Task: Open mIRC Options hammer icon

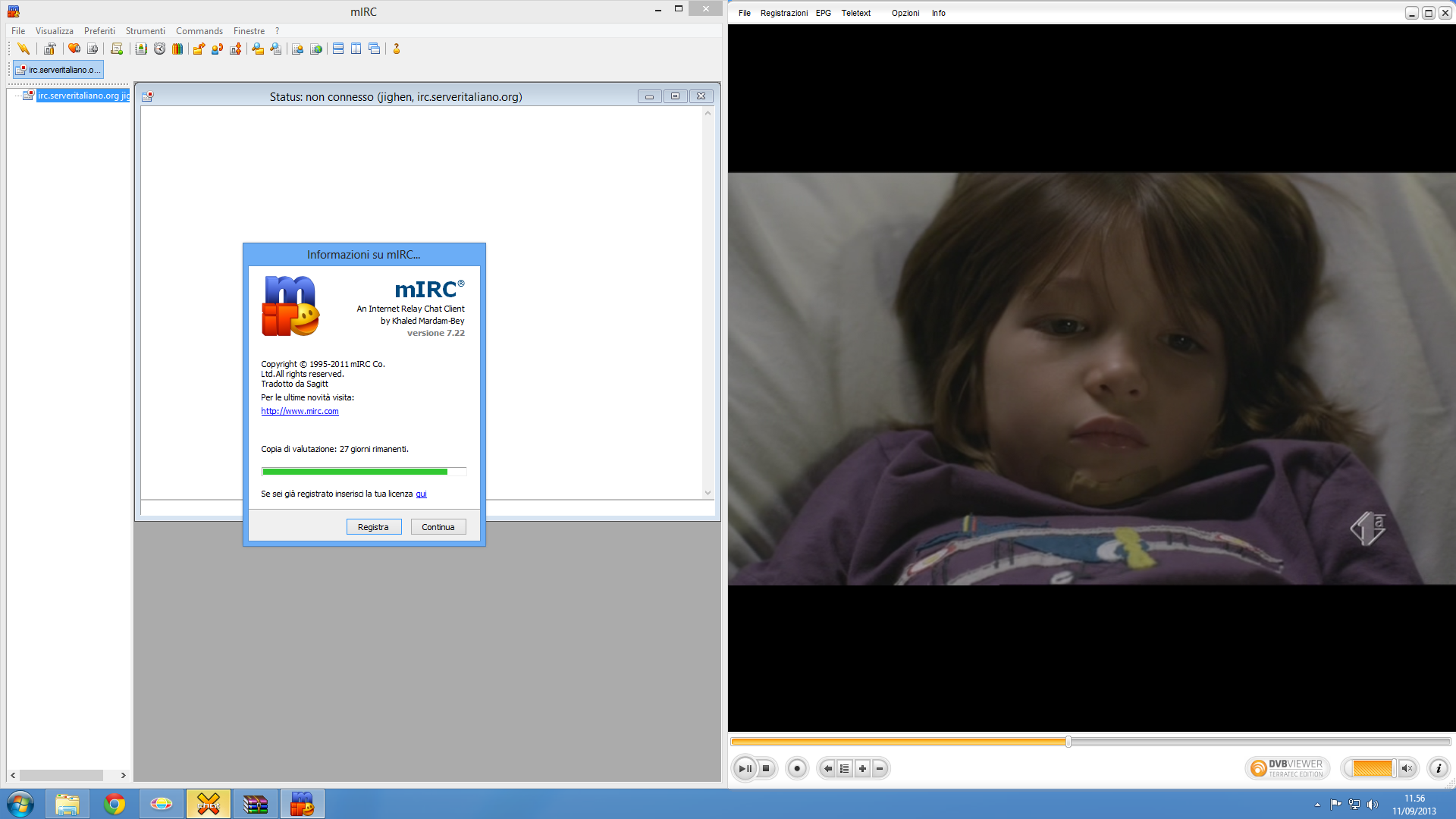Action: click(x=49, y=49)
